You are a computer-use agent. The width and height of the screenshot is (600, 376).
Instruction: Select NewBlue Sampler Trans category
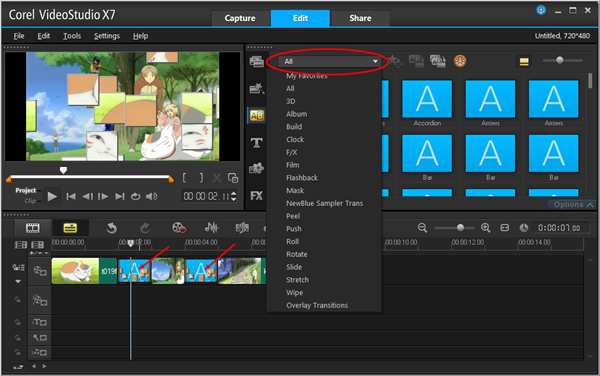pos(324,203)
